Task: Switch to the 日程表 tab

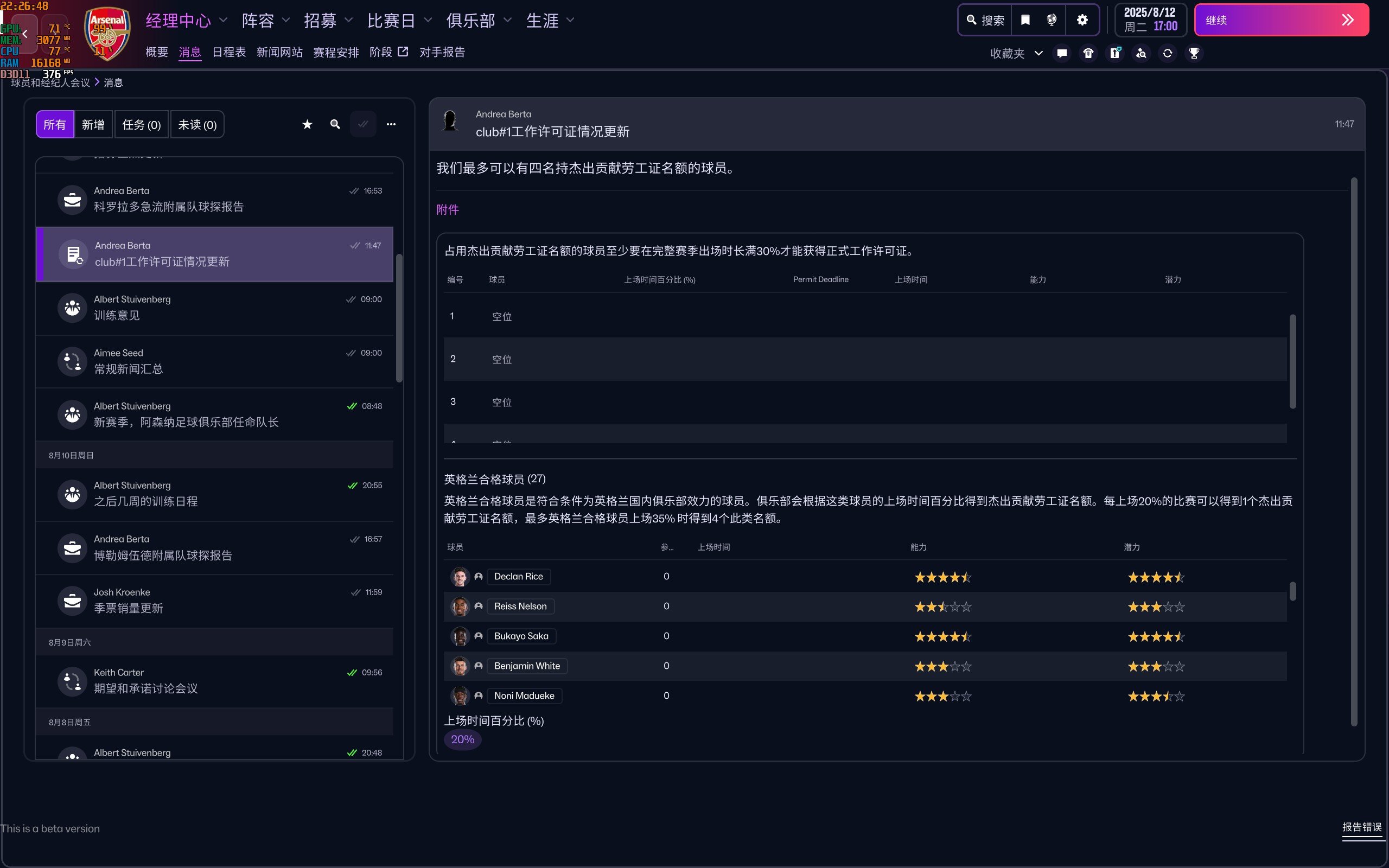Action: [229, 52]
